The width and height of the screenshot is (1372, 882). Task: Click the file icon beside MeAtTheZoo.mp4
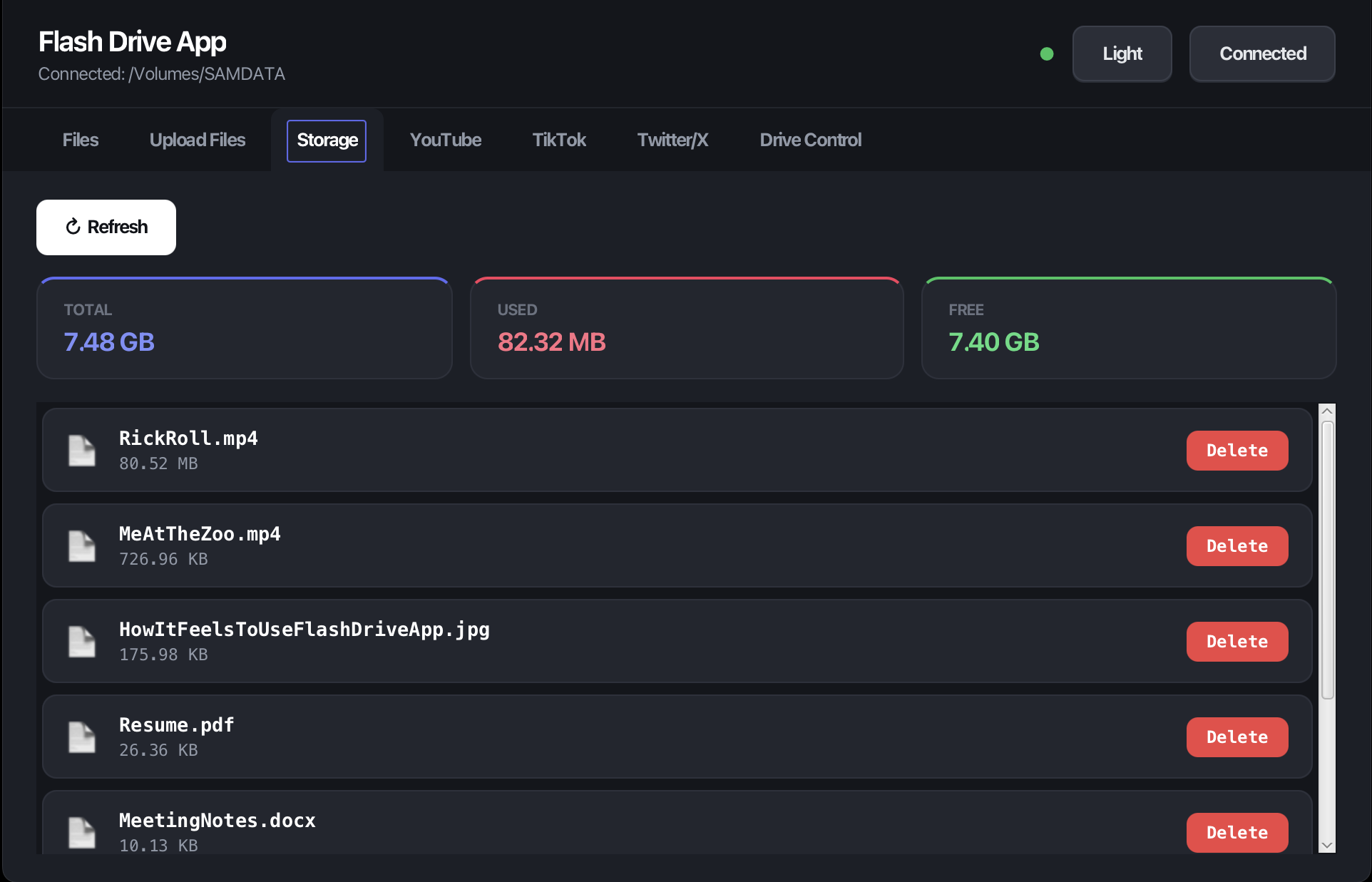pos(81,546)
